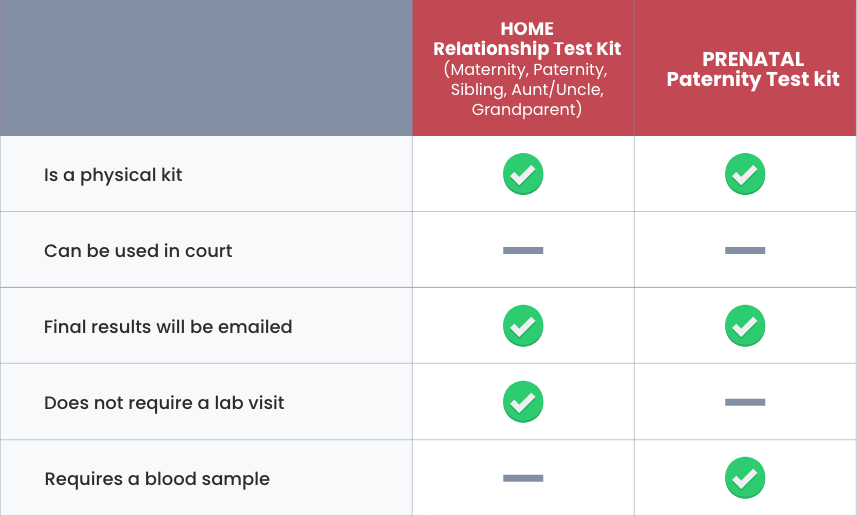The height and width of the screenshot is (516, 857).
Task: Select the PRENATAL Paternity Test kit header
Action: click(746, 68)
